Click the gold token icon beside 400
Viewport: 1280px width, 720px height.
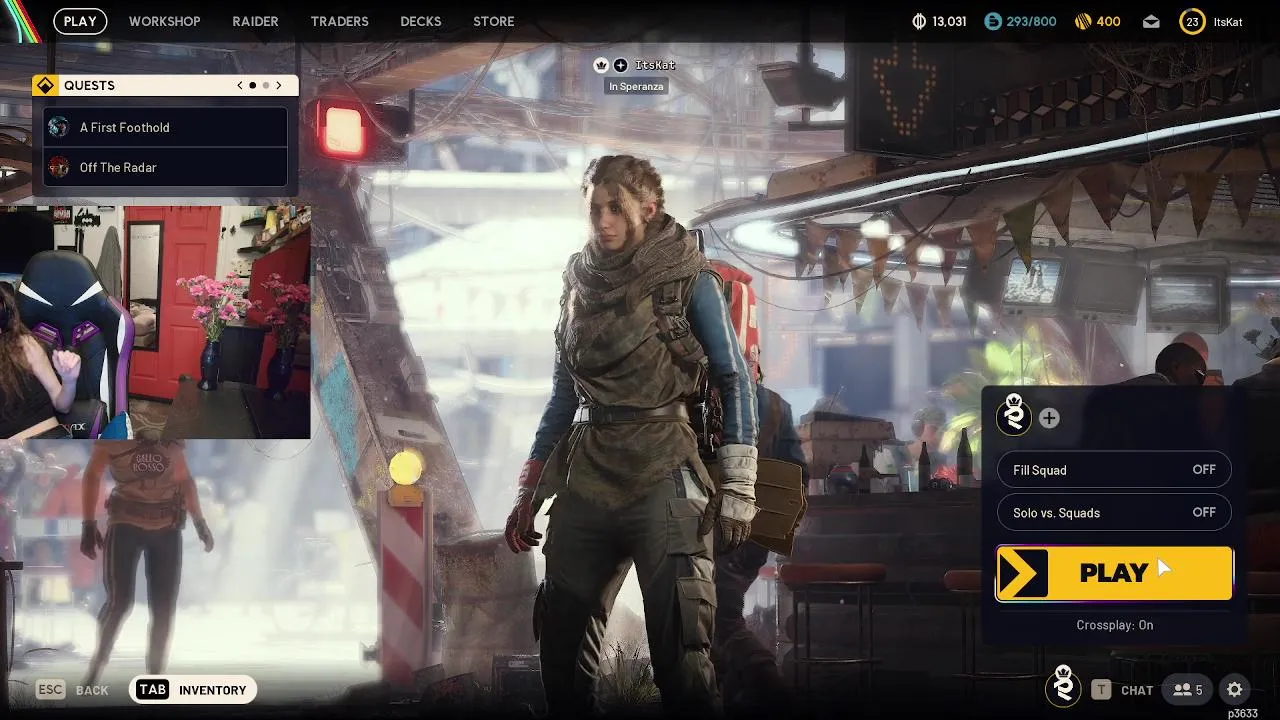[x=1082, y=21]
